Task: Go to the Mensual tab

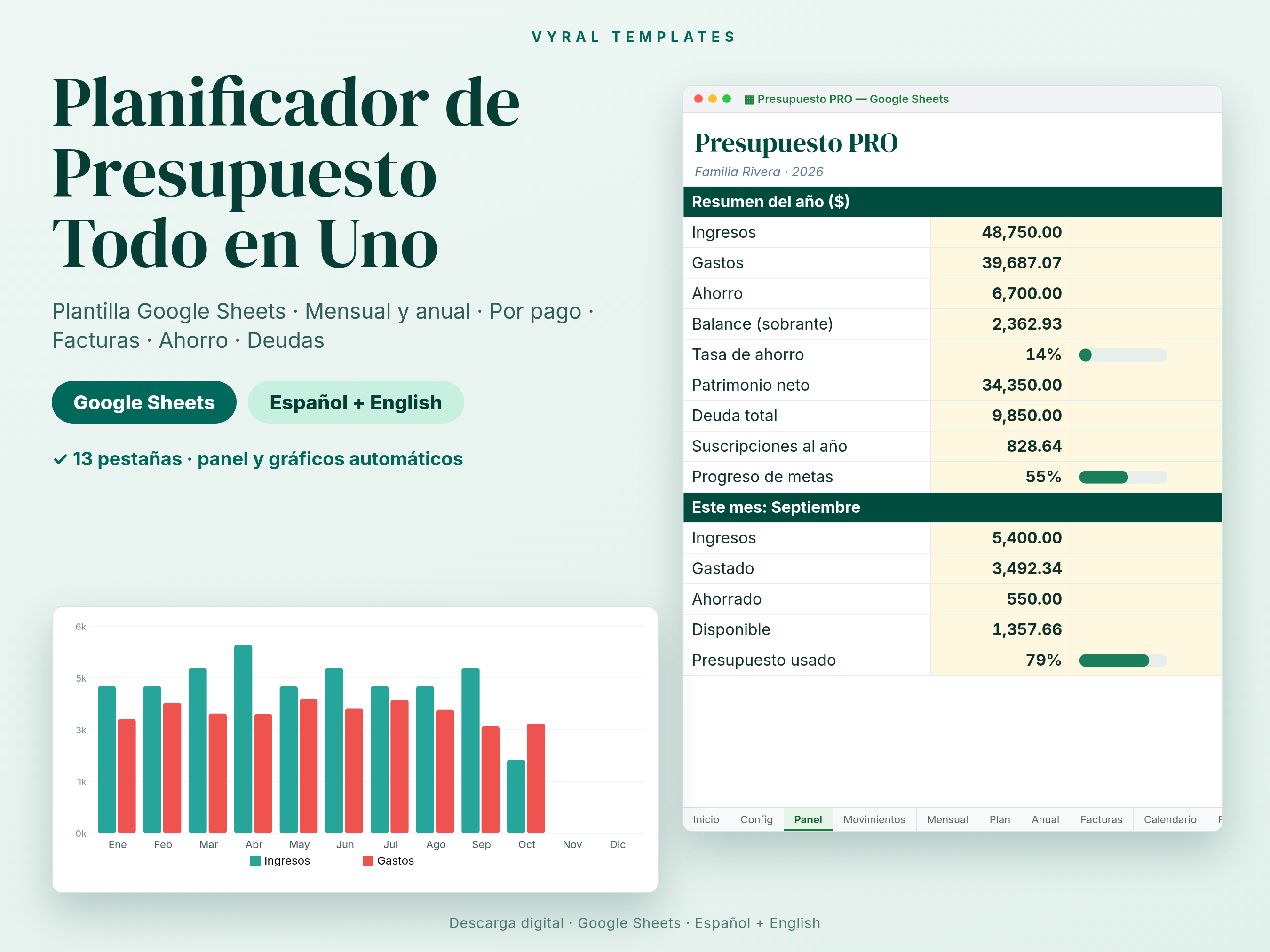Action: point(947,819)
